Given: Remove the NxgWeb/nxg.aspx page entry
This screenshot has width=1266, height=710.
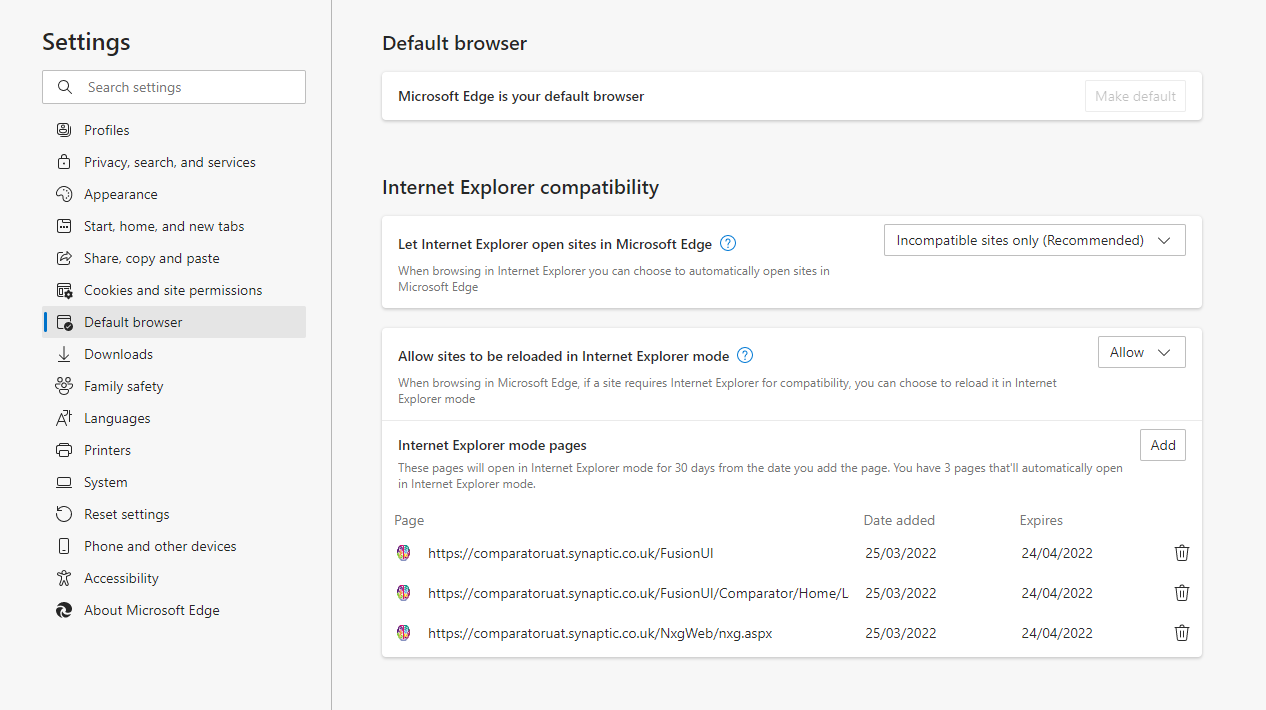Looking at the screenshot, I should pyautogui.click(x=1181, y=633).
